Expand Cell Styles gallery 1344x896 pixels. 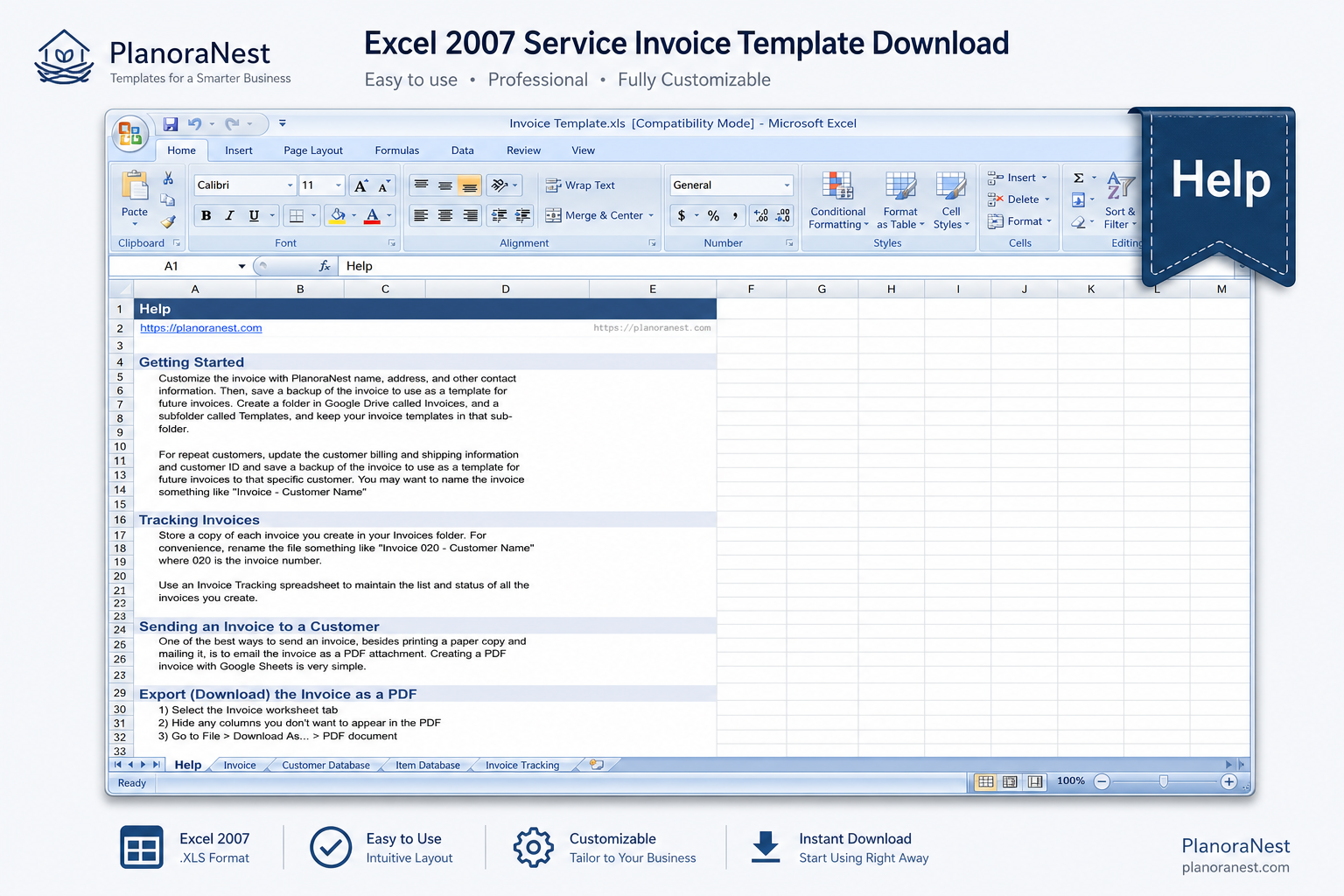[x=951, y=199]
